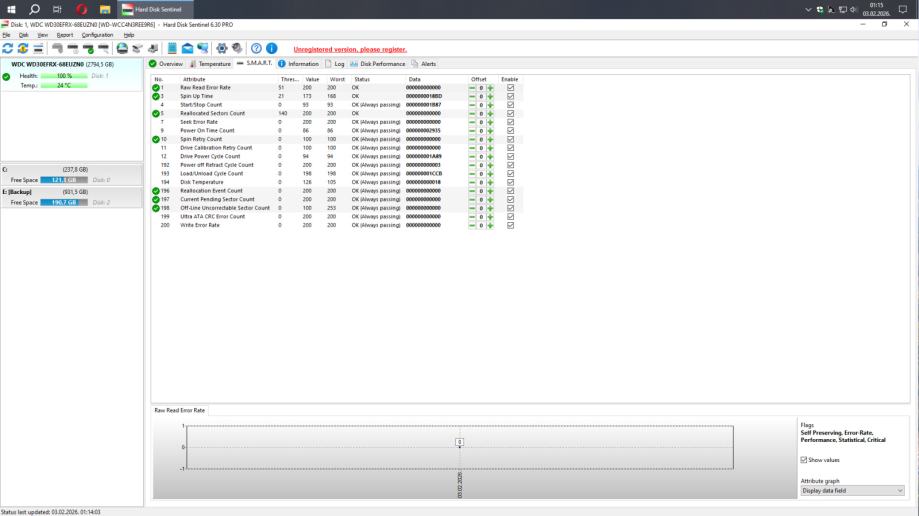Click green status icon of Reallocated Sectors Count
Image resolution: width=919 pixels, height=516 pixels.
[x=156, y=114]
